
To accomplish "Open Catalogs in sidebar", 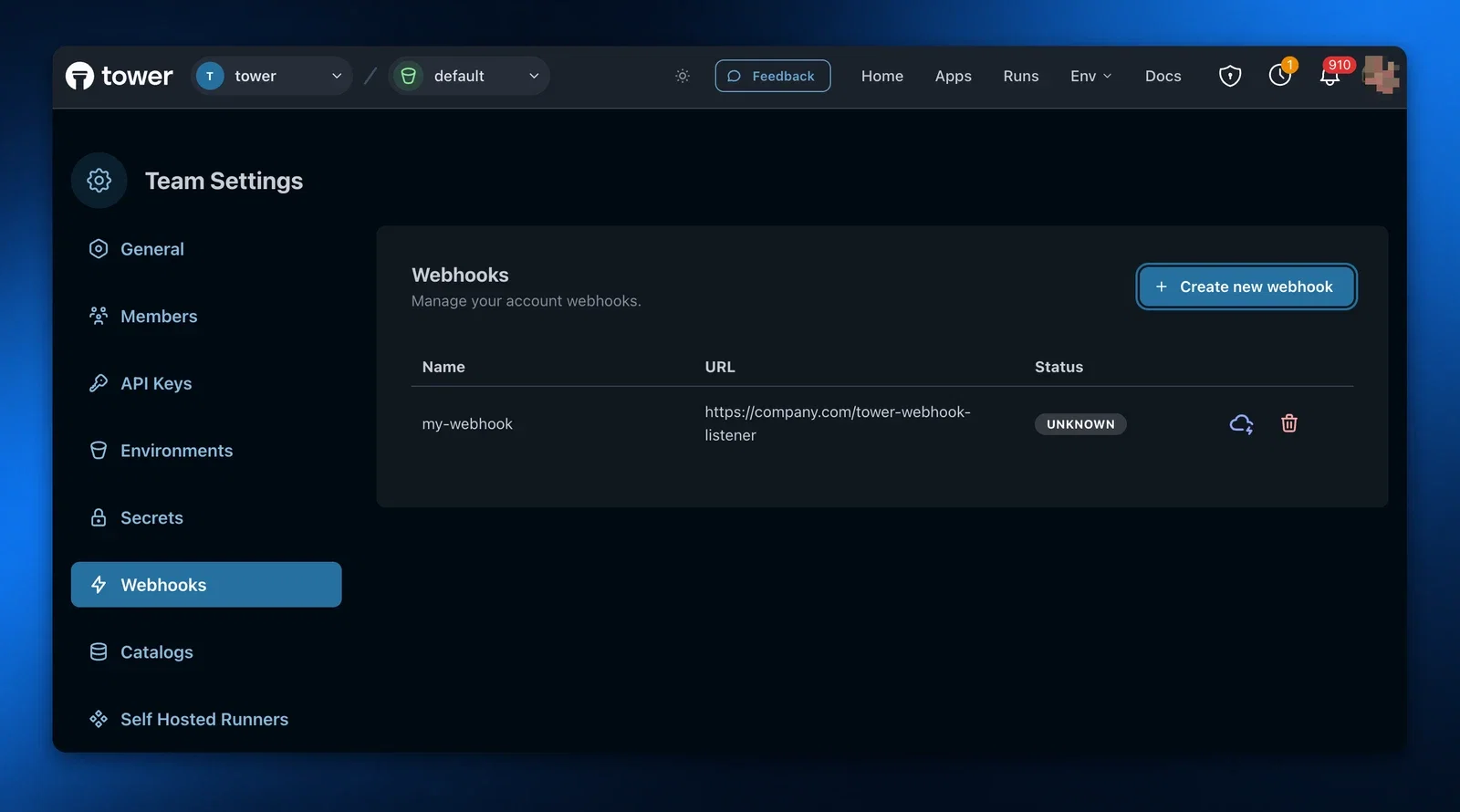I will (x=206, y=651).
